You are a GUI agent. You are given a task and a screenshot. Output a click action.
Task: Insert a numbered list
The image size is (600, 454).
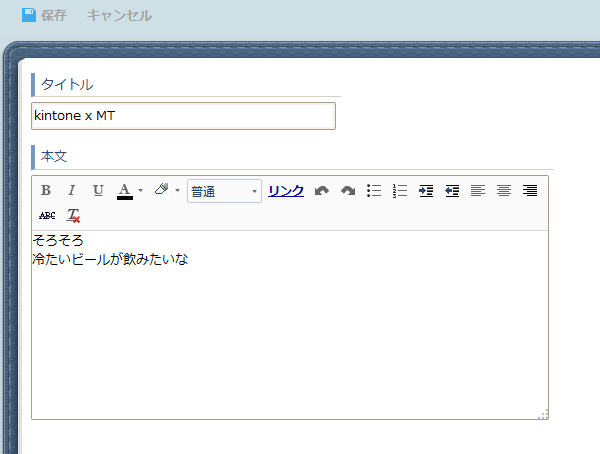[400, 190]
